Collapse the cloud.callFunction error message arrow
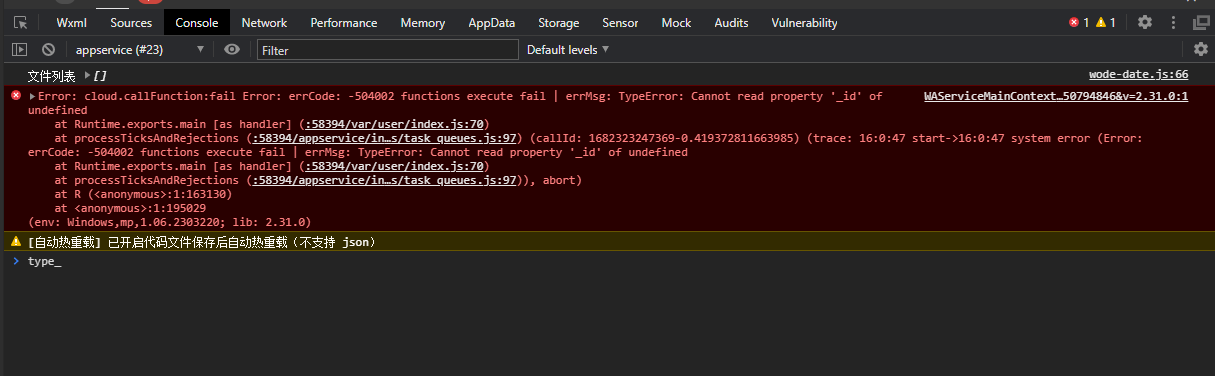This screenshot has height=376, width=1215. 32,96
